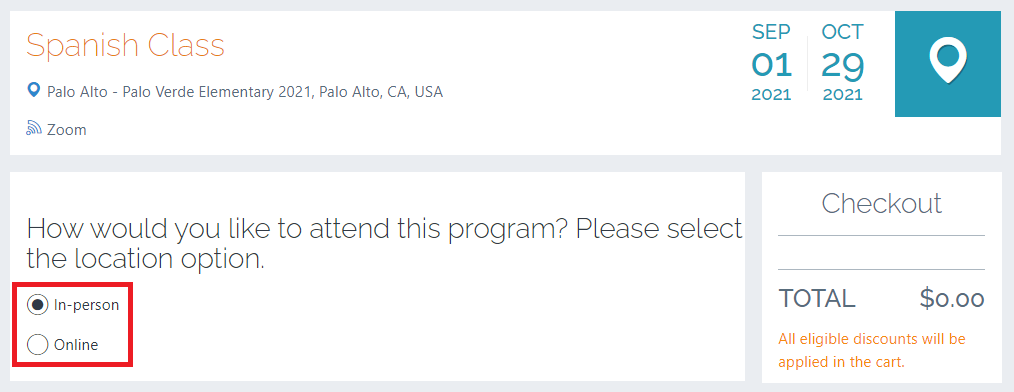Click the Zoom text label

pyautogui.click(x=67, y=129)
